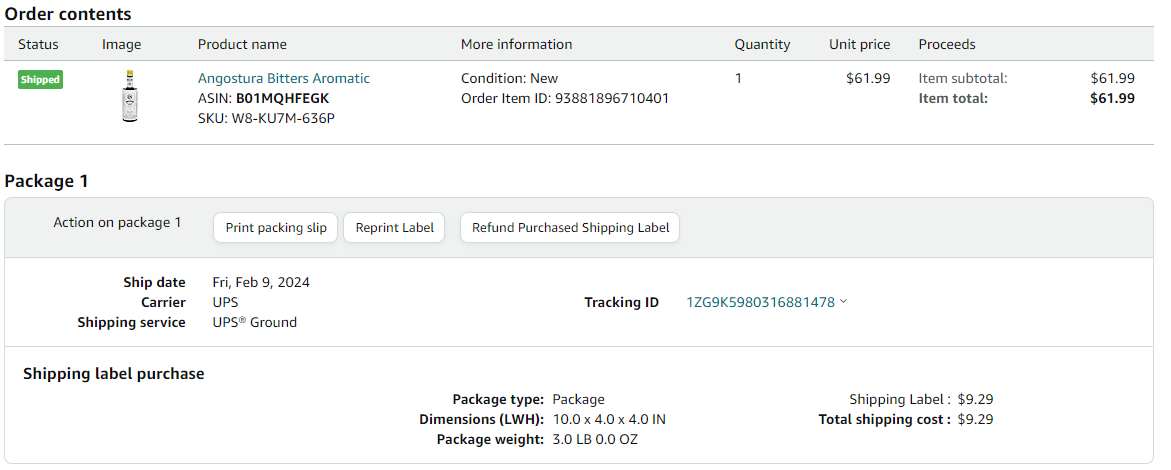This screenshot has width=1171, height=470.
Task: Open the Angostura Bitters Aromatic product link
Action: 284,78
